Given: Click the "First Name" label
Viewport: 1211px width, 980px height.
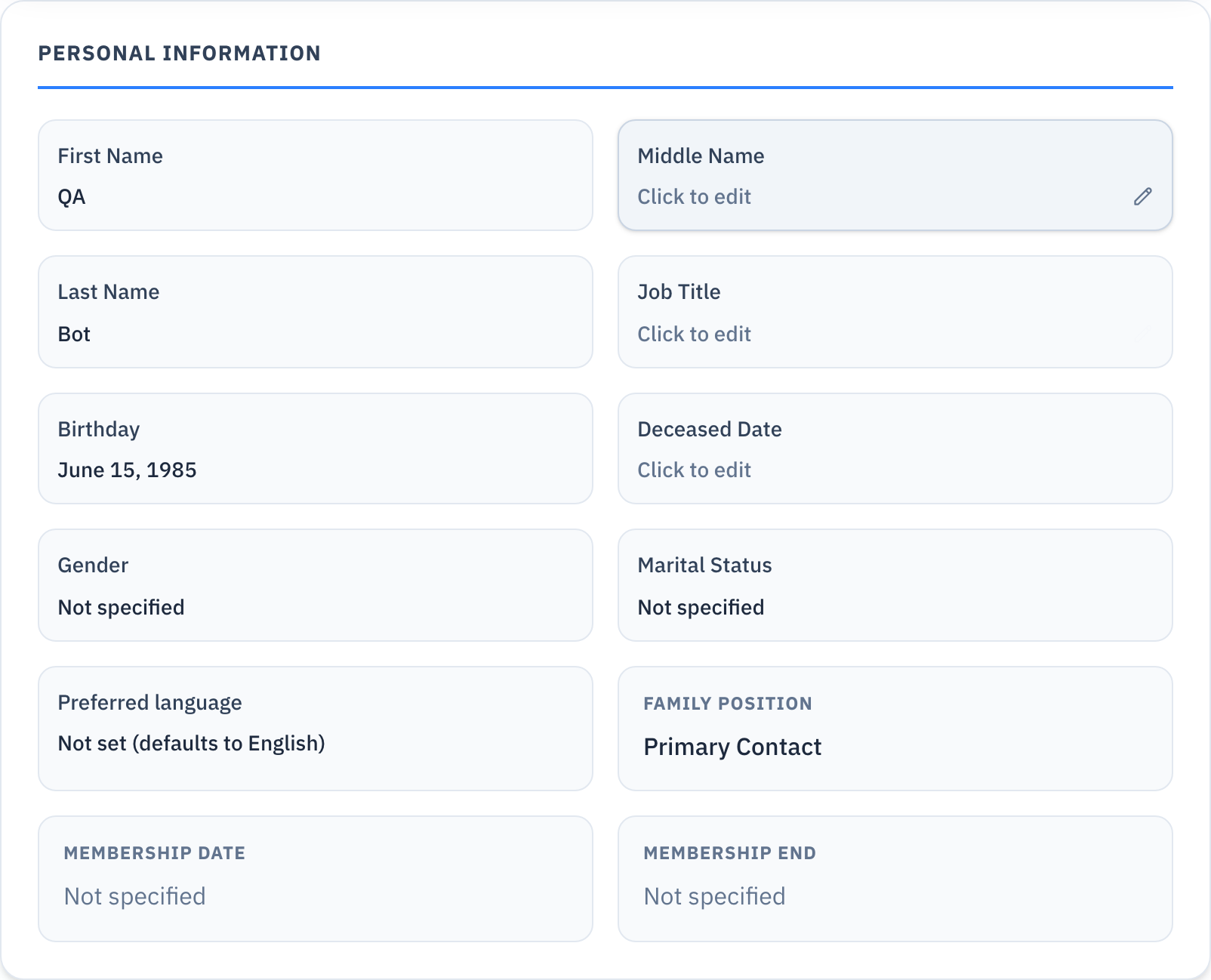Looking at the screenshot, I should click(110, 156).
